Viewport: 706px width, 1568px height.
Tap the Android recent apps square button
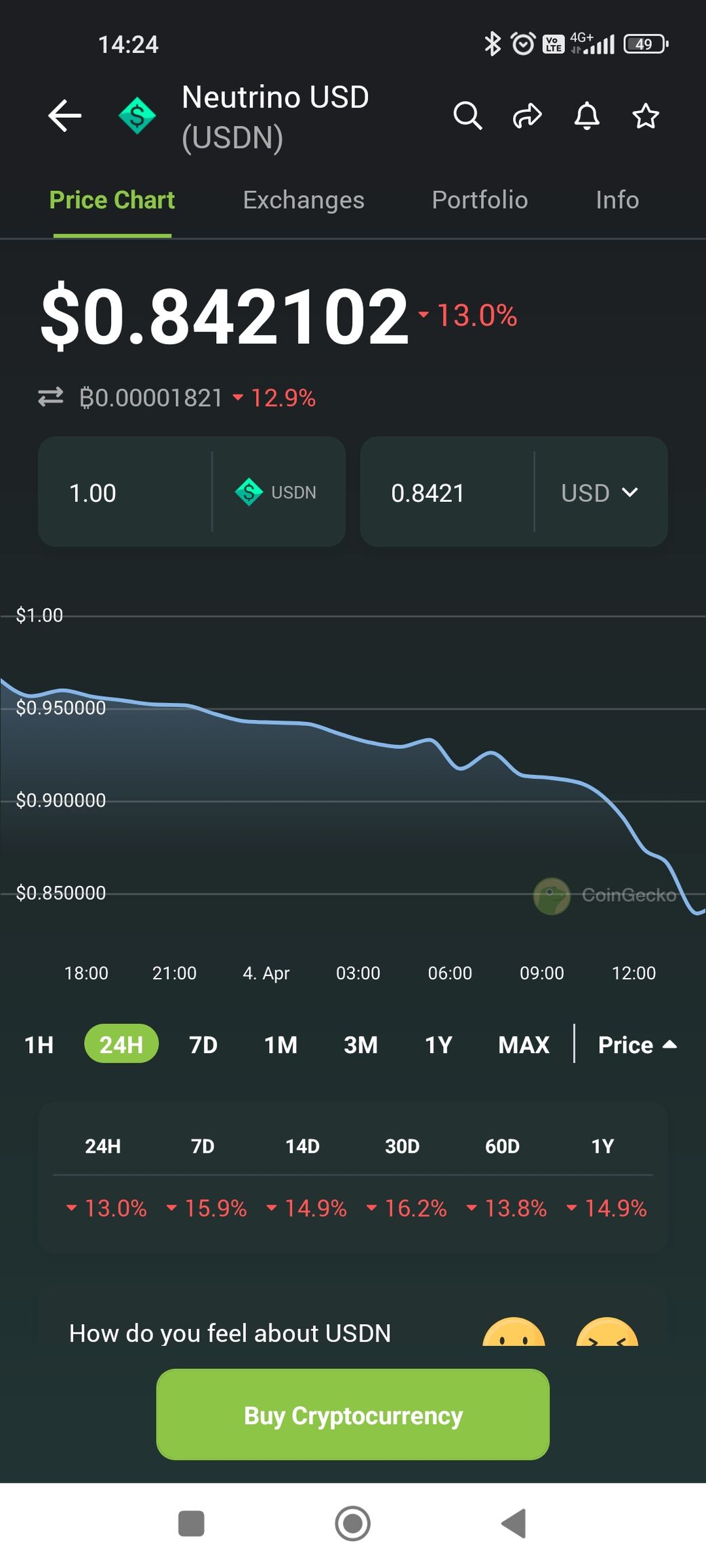coord(191,1523)
